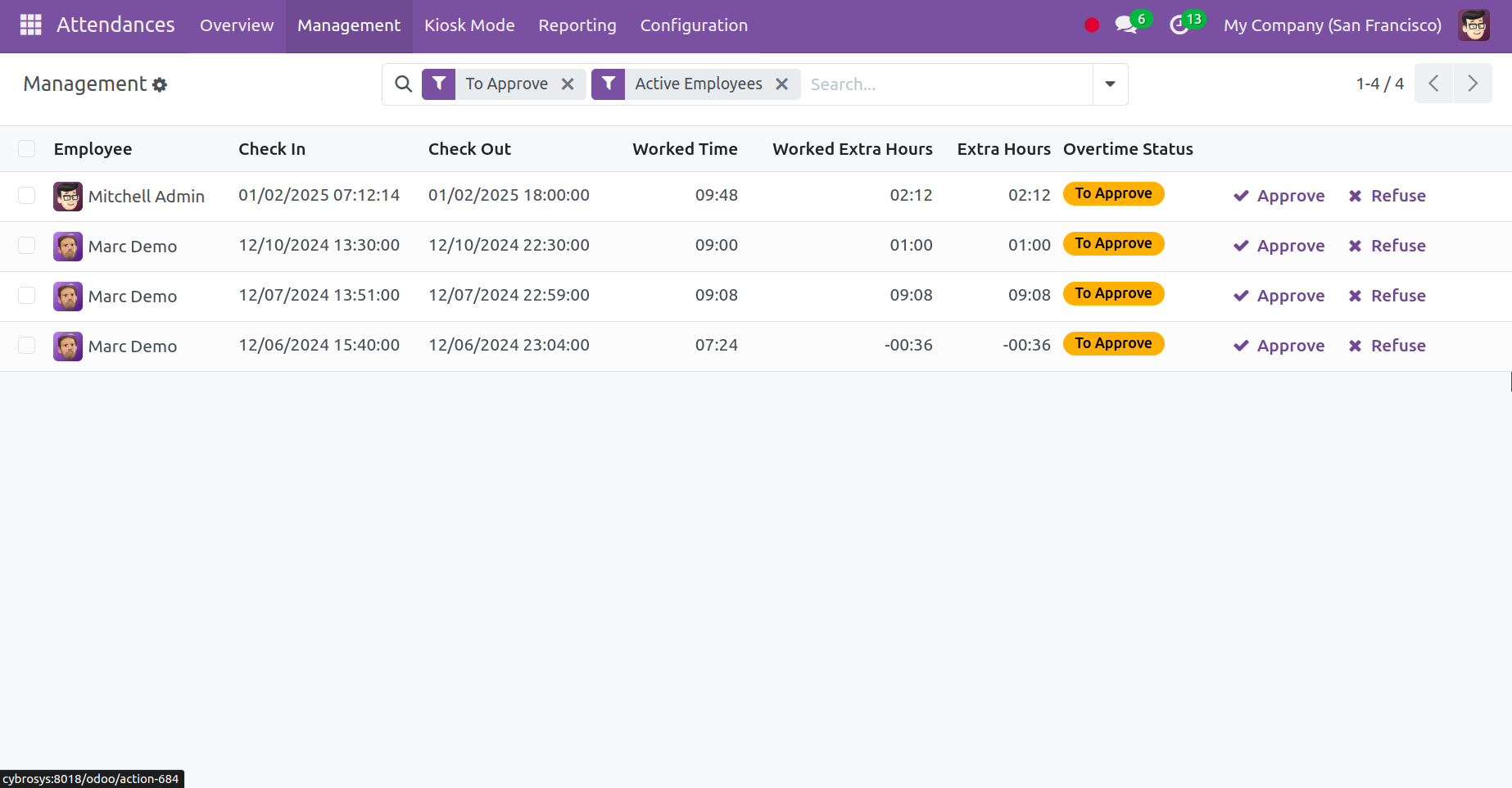Viewport: 1512px width, 788px height.
Task: Click the To Approve badge in Mitchell Admin row
Action: 1113,193
